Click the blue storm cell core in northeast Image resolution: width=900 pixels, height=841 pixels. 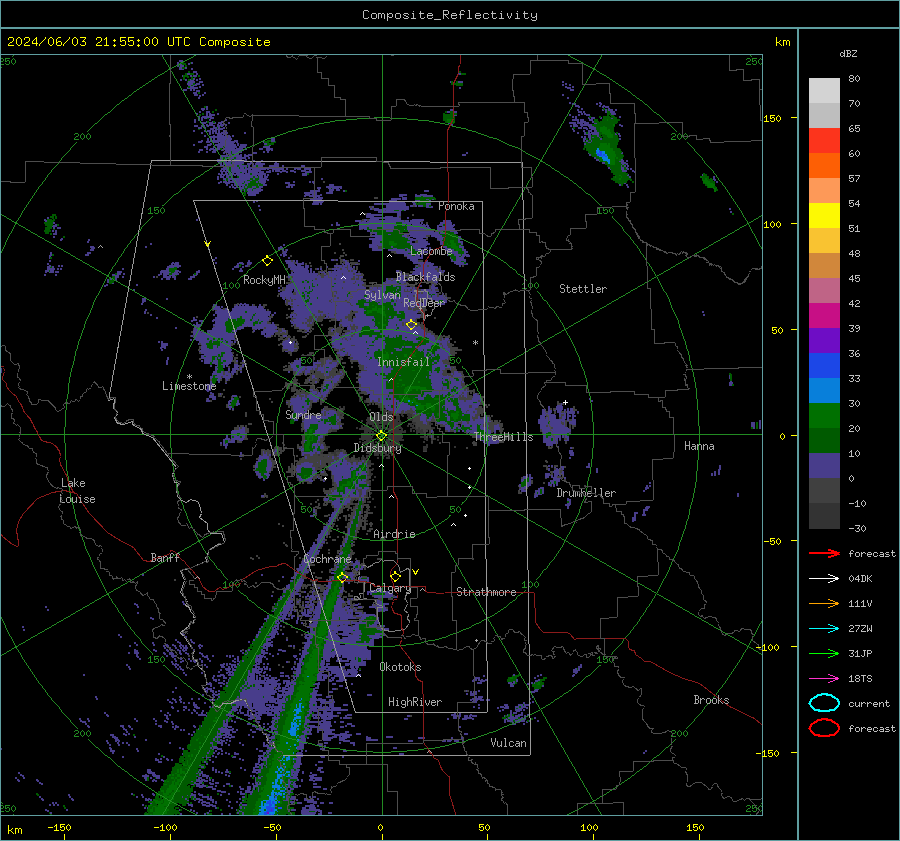point(602,155)
